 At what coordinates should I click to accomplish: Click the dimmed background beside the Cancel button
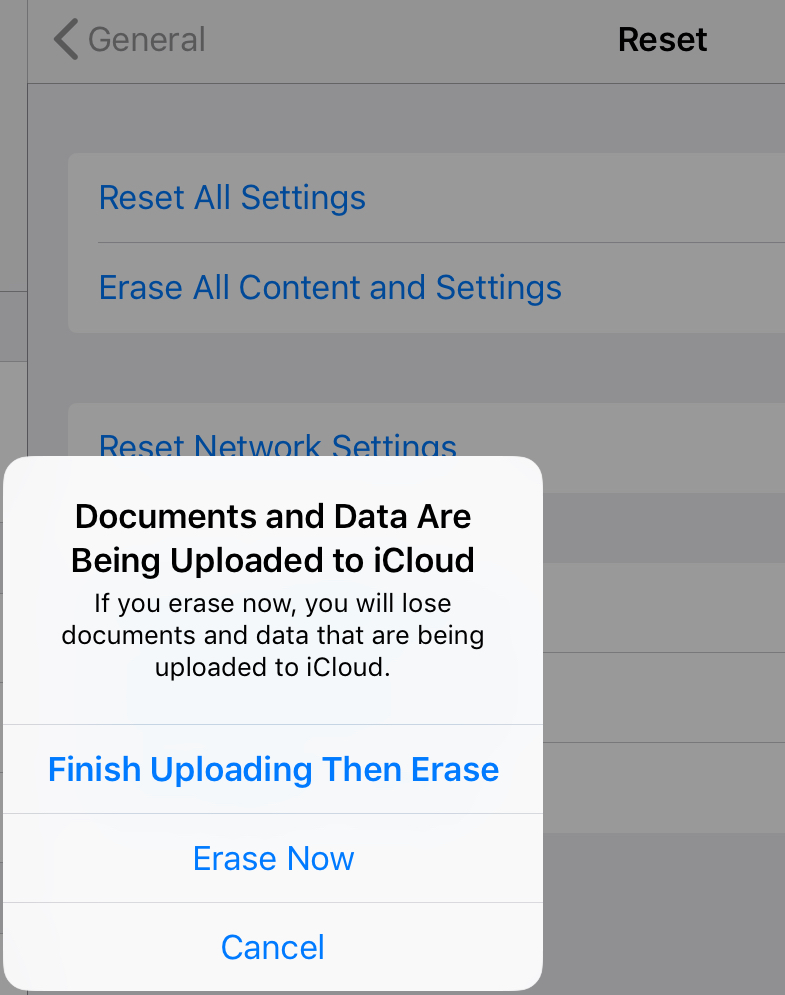tap(664, 914)
